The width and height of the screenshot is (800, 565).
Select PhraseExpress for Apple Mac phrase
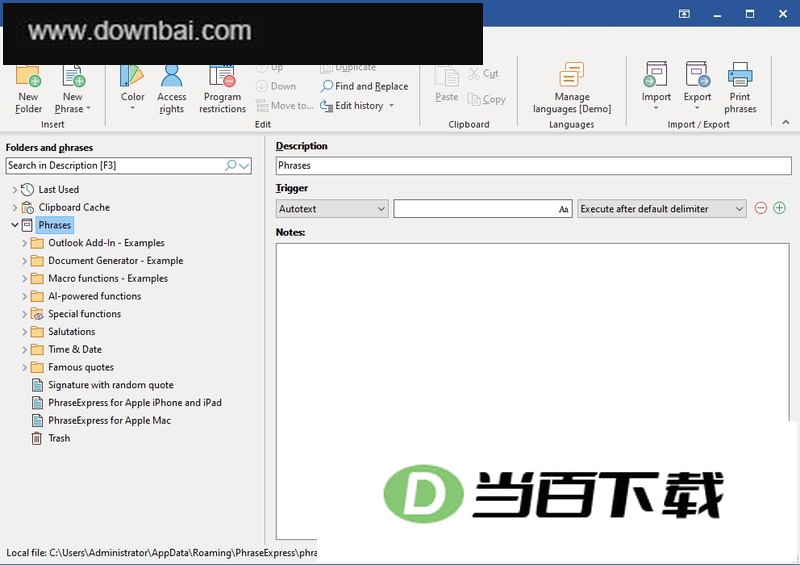(x=109, y=421)
